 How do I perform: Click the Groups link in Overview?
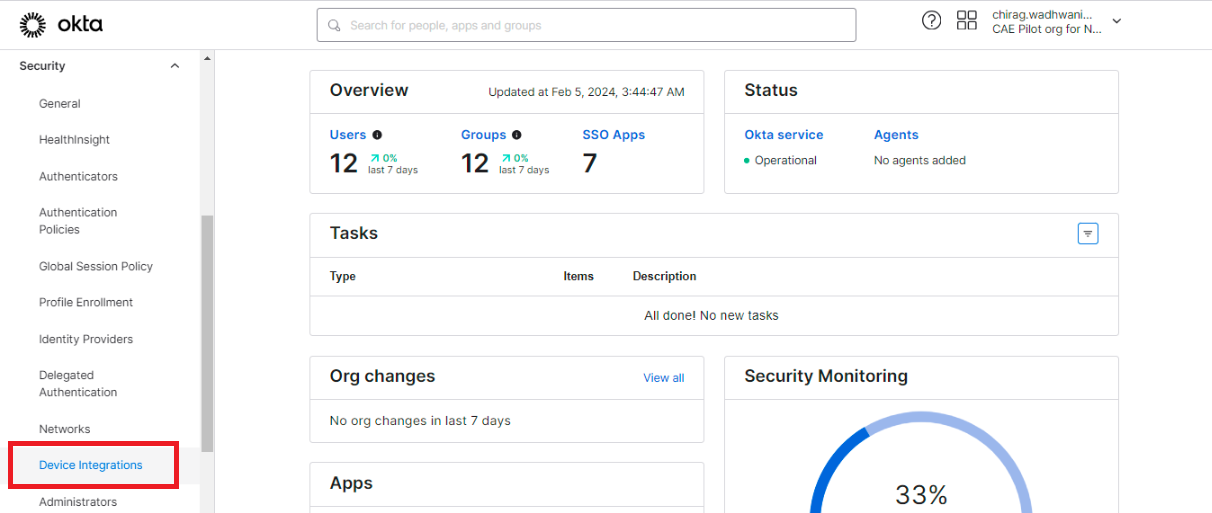click(484, 135)
